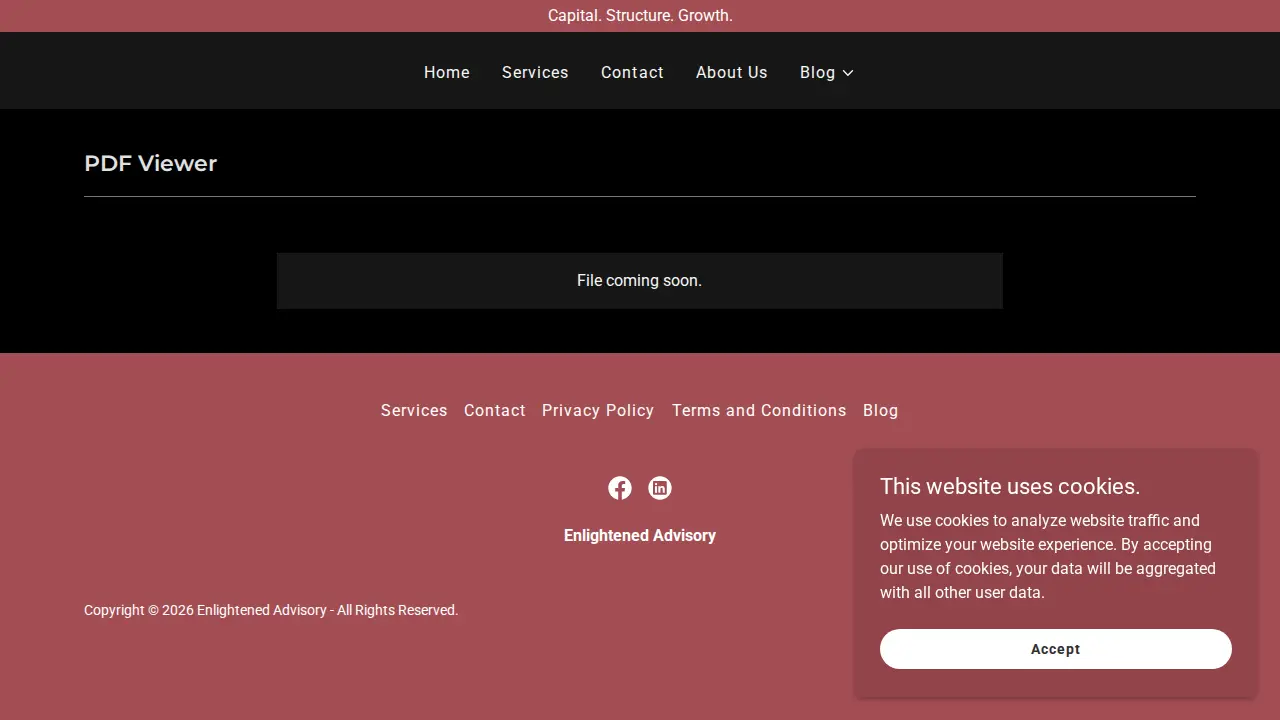Open the Facebook social icon
Screen dimensions: 1280x720
tap(620, 488)
